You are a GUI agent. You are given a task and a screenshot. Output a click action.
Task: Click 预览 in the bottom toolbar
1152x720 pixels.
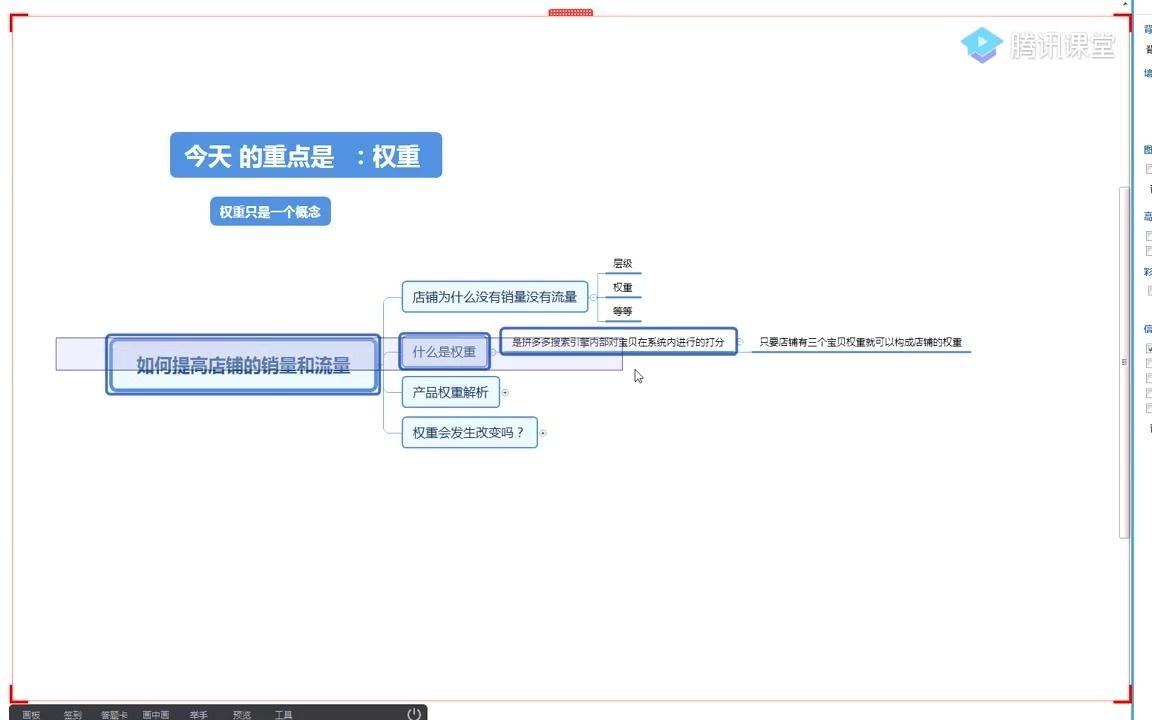click(x=242, y=715)
